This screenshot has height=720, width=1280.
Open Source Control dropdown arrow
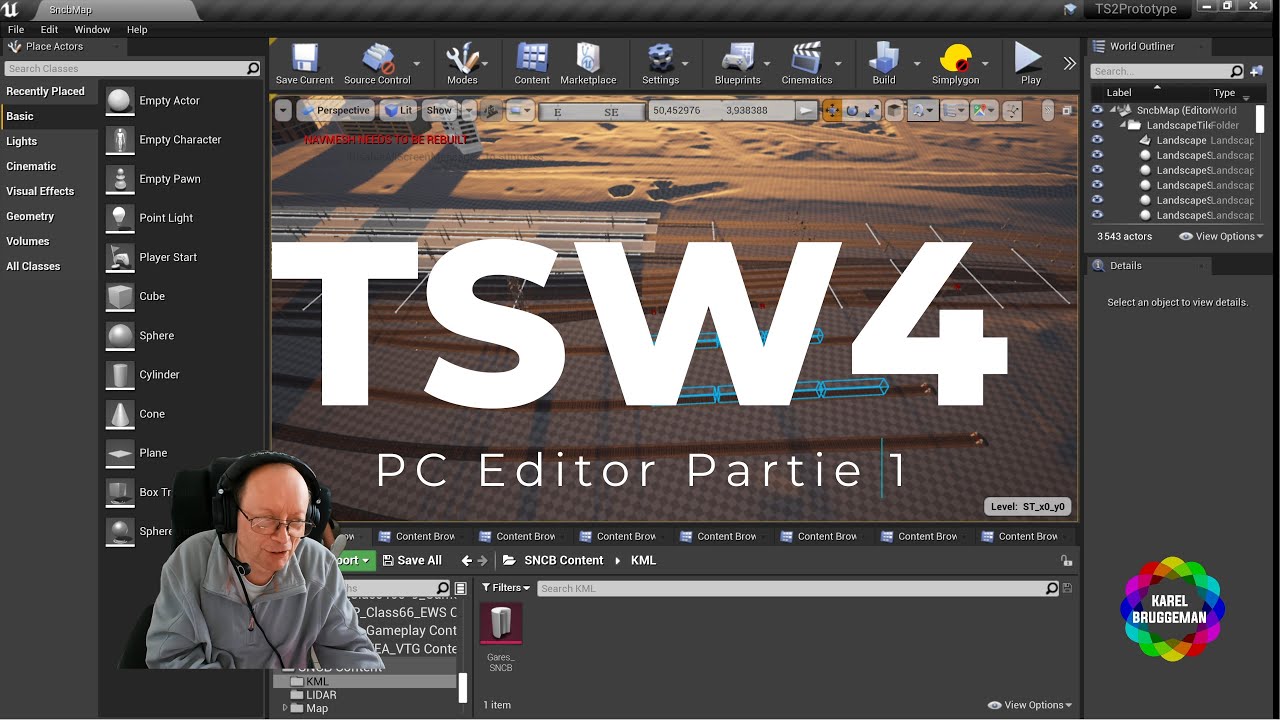417,64
